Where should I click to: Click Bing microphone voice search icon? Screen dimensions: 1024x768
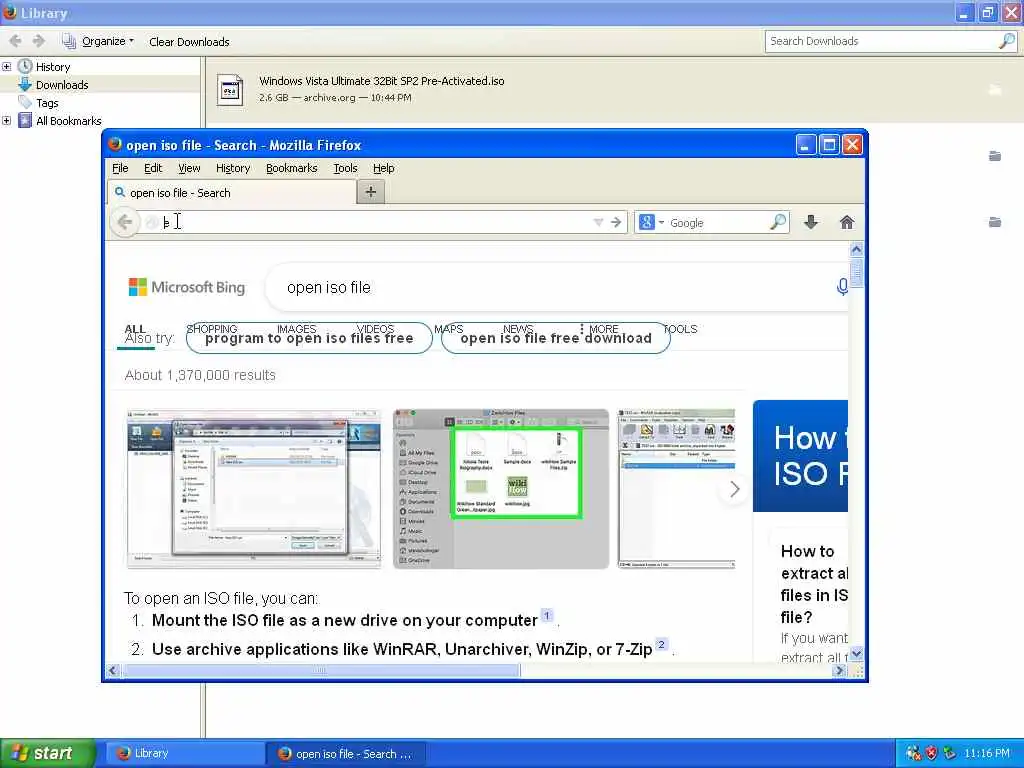point(842,286)
